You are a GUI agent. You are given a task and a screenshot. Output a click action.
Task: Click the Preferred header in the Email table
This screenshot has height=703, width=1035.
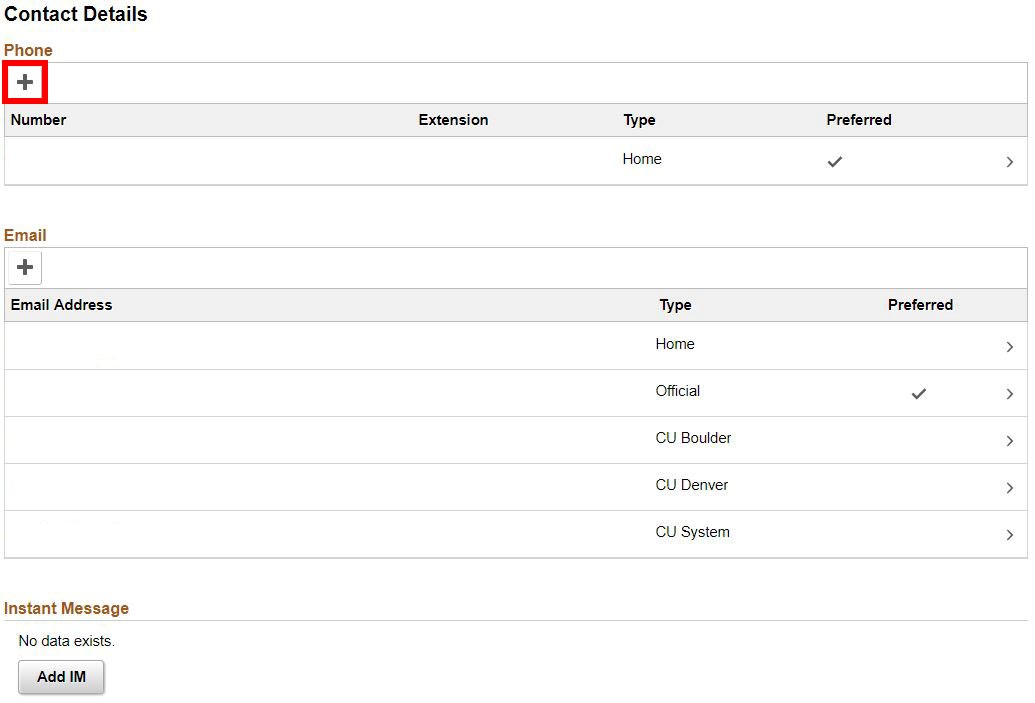pos(920,305)
